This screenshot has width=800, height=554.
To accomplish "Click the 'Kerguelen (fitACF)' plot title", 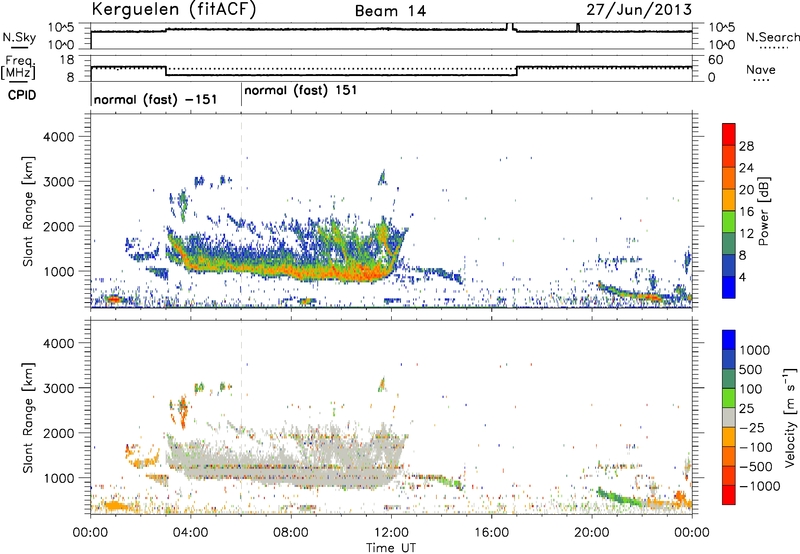I will (x=174, y=10).
